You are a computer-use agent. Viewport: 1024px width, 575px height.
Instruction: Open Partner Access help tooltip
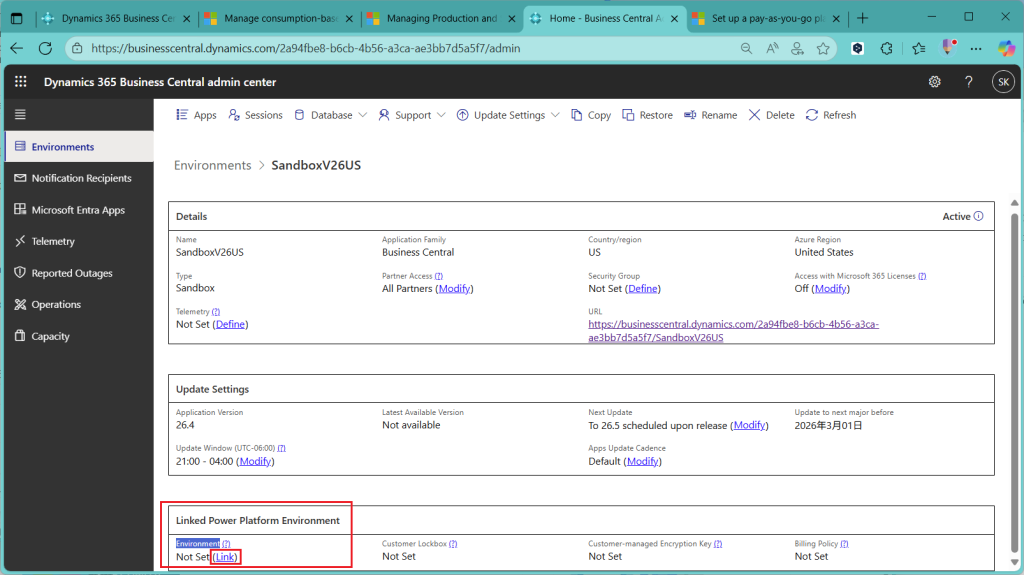tap(439, 276)
